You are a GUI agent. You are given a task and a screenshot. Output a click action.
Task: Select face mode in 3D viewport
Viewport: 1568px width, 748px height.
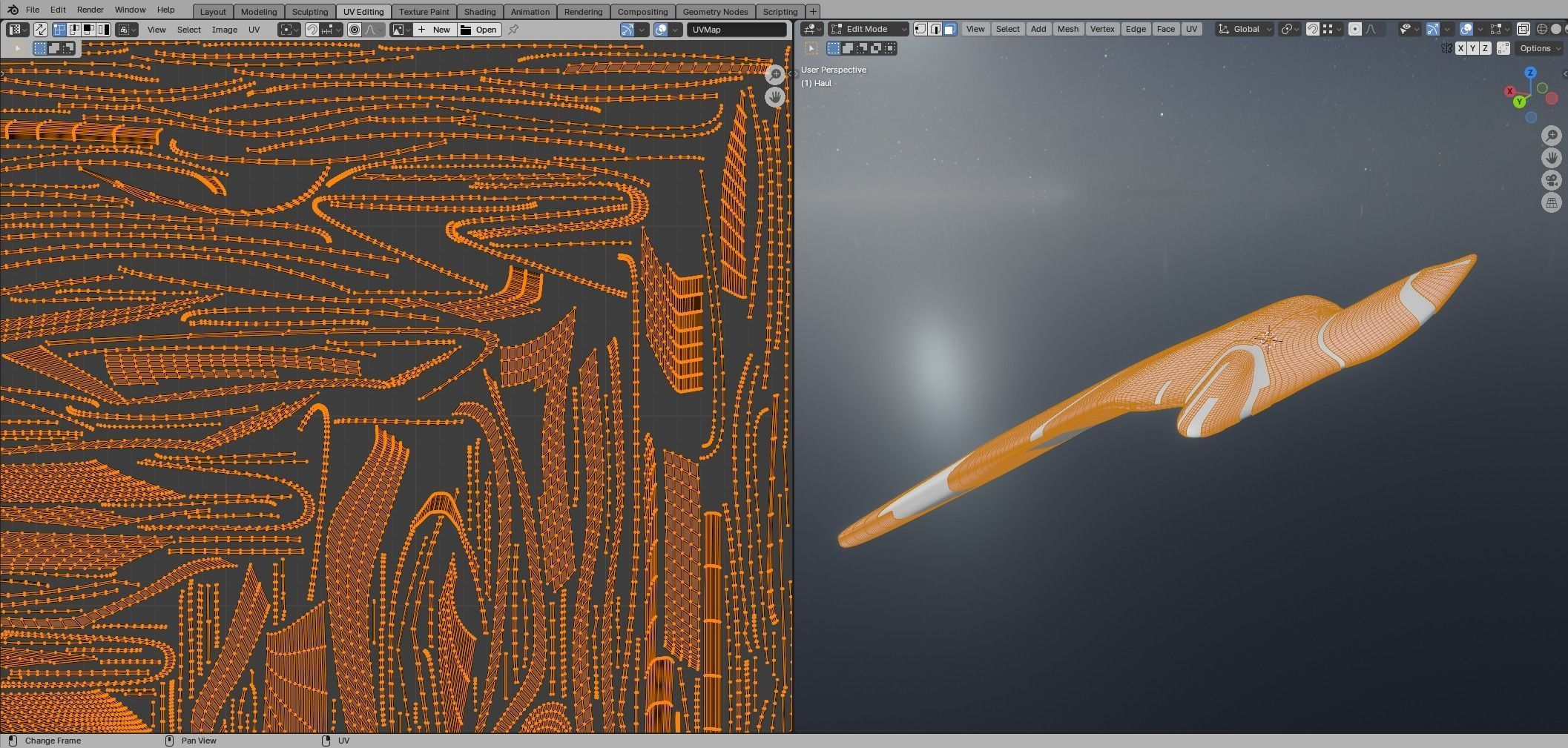(x=950, y=29)
